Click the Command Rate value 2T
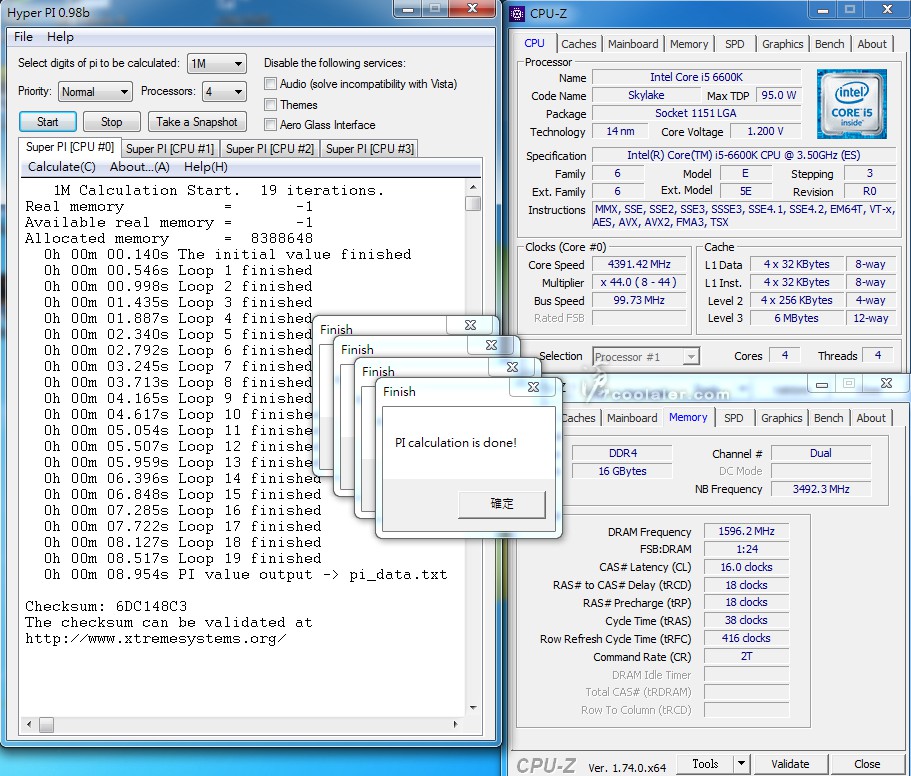 pos(747,656)
